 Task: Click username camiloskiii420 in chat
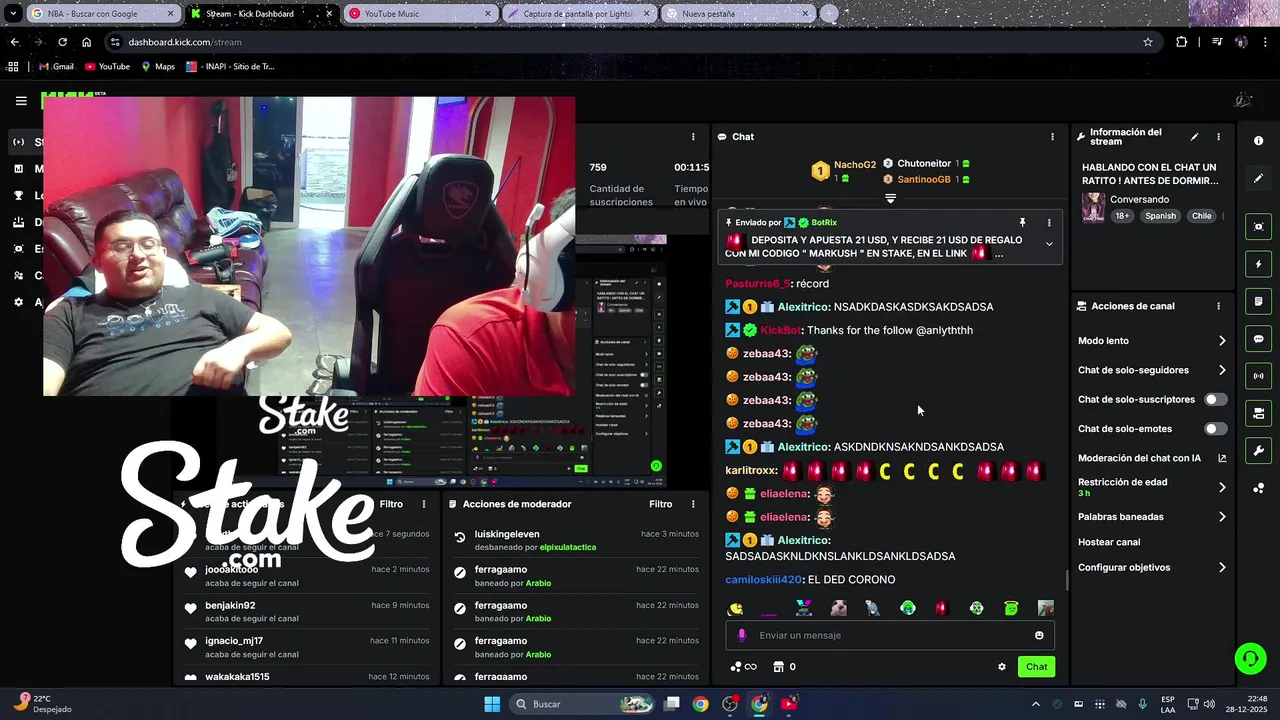point(763,580)
